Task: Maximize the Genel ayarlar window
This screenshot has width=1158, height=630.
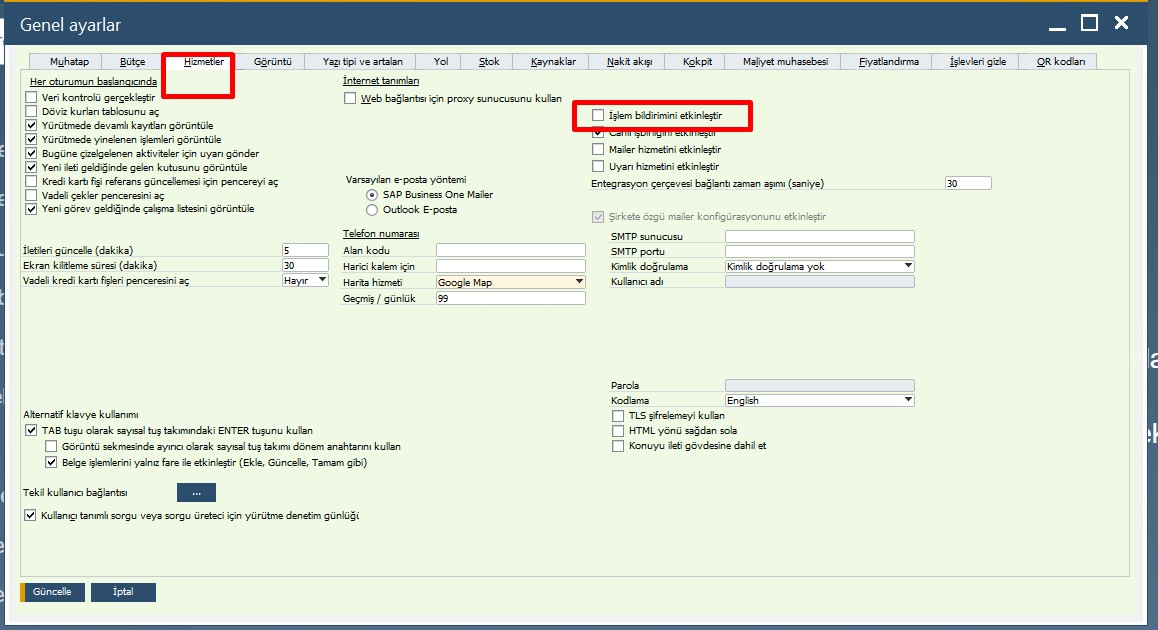Action: pos(1090,23)
